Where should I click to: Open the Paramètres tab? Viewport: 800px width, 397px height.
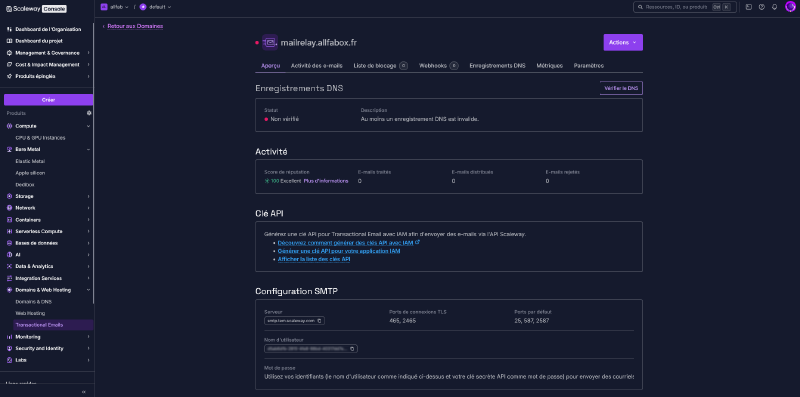(x=589, y=66)
